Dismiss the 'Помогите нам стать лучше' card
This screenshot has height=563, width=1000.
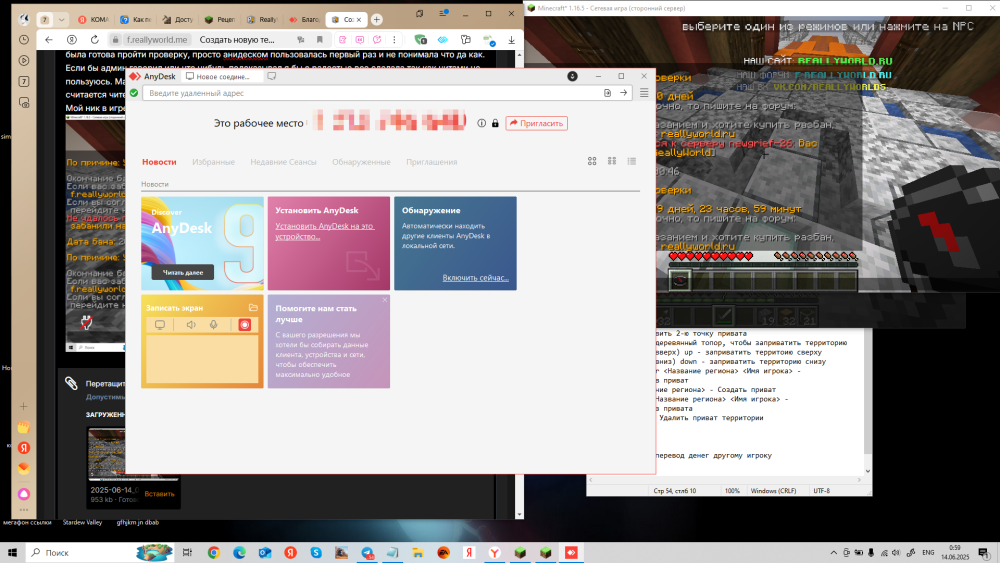pyautogui.click(x=385, y=300)
